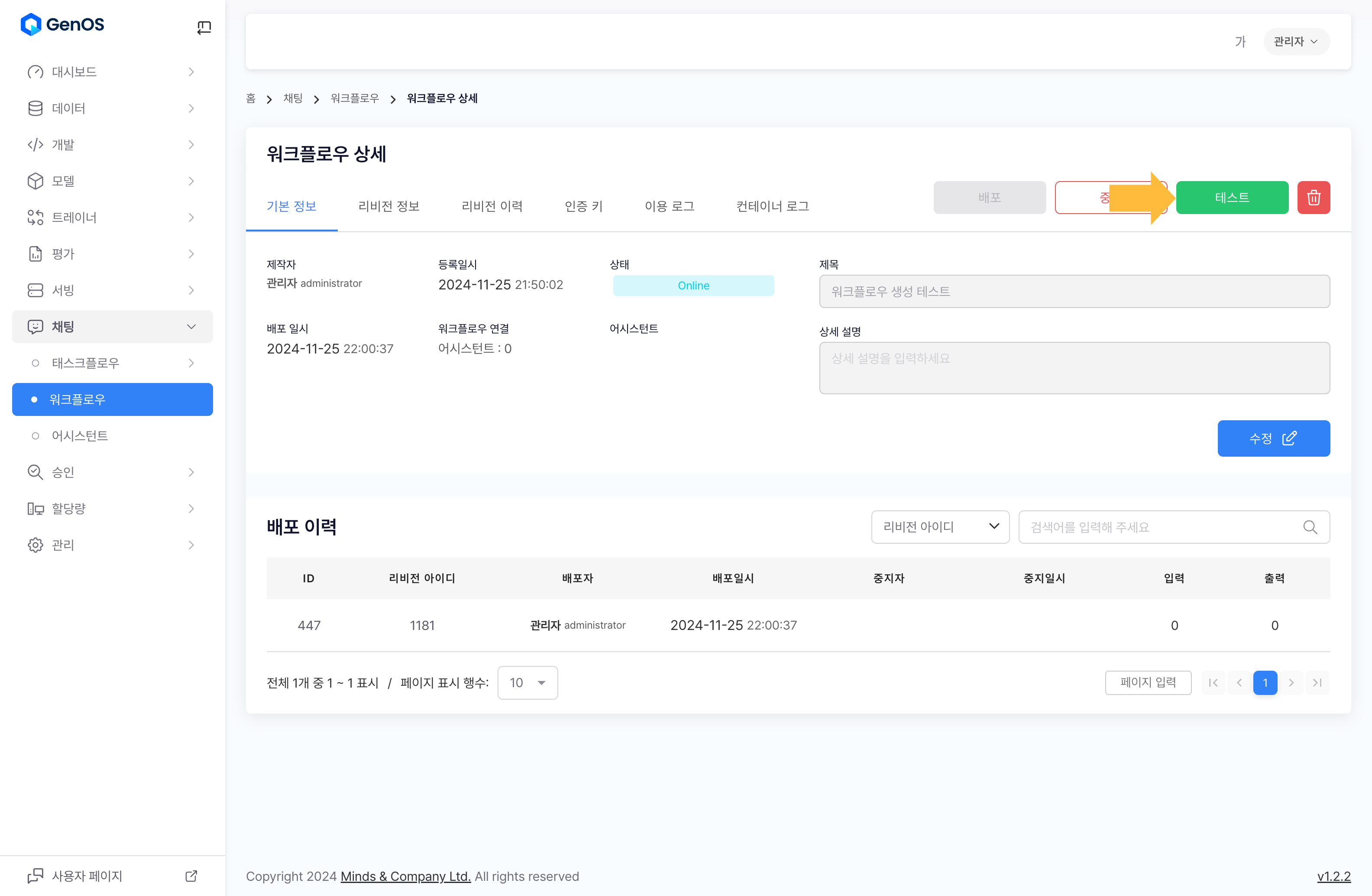Click the red trash delete icon
1372x896 pixels.
pos(1313,198)
